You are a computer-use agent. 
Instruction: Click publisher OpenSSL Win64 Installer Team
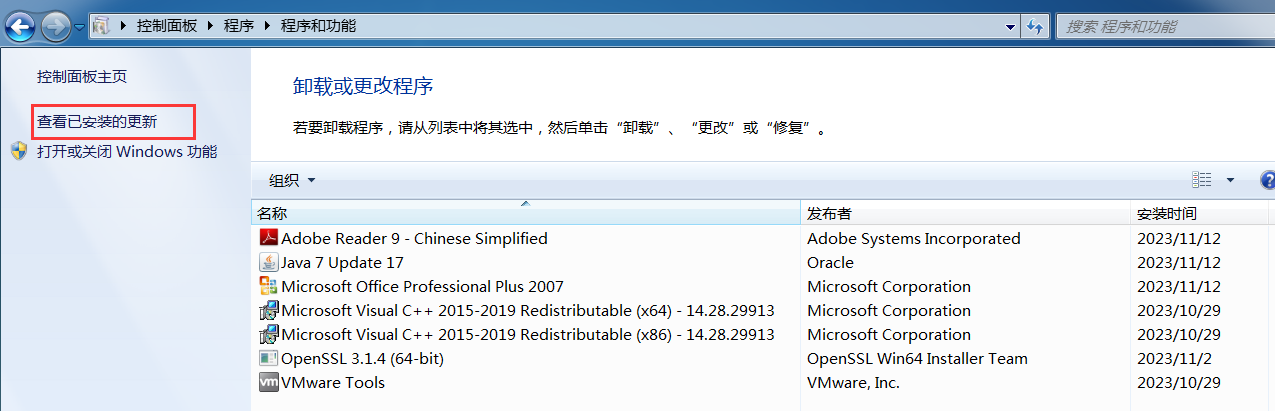click(x=917, y=358)
